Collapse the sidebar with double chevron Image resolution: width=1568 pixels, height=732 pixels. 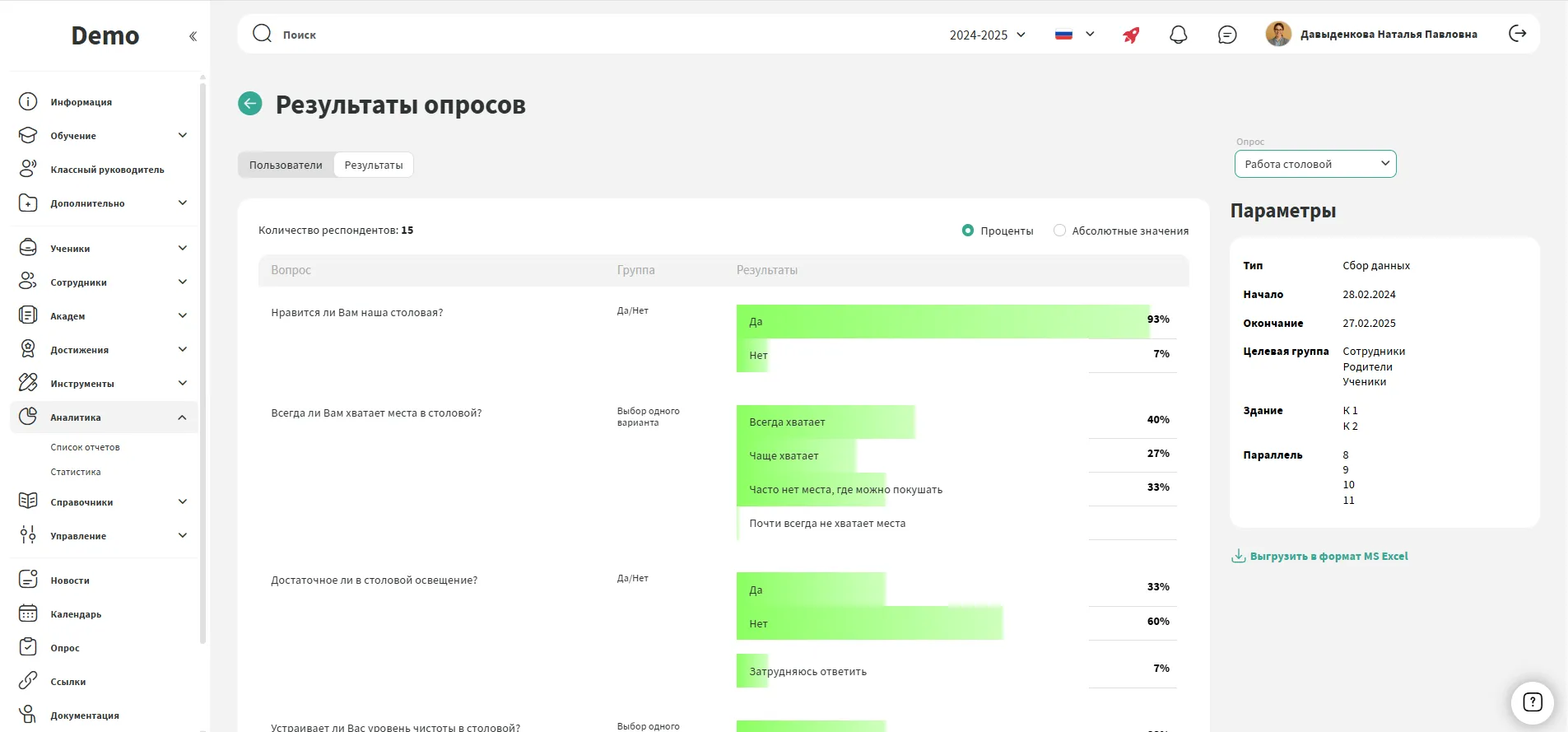coord(193,36)
